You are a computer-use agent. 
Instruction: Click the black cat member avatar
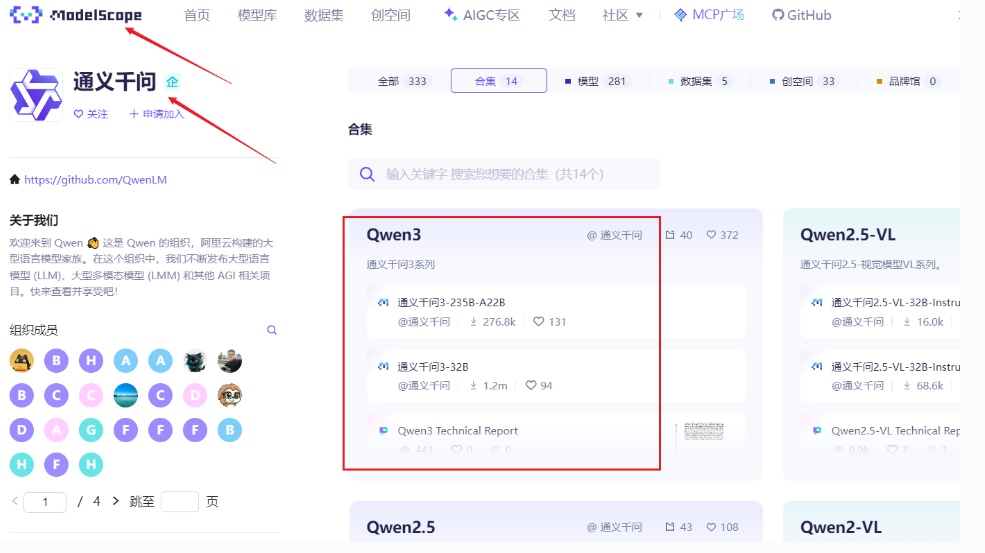pos(195,361)
